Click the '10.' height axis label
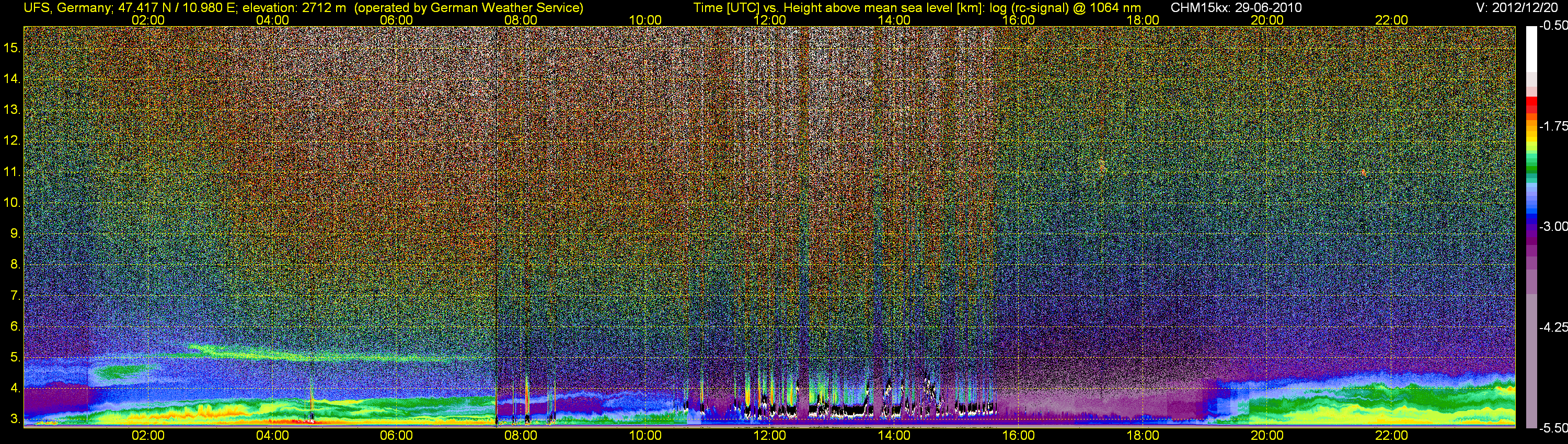This screenshot has height=444, width=1568. tap(12, 202)
